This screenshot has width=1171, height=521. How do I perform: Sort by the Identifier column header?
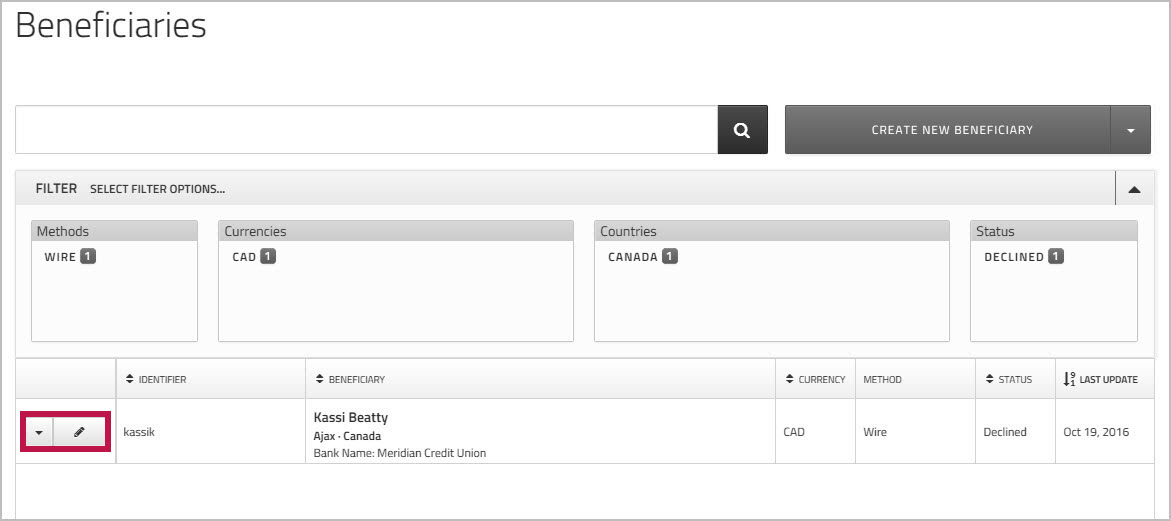point(161,380)
